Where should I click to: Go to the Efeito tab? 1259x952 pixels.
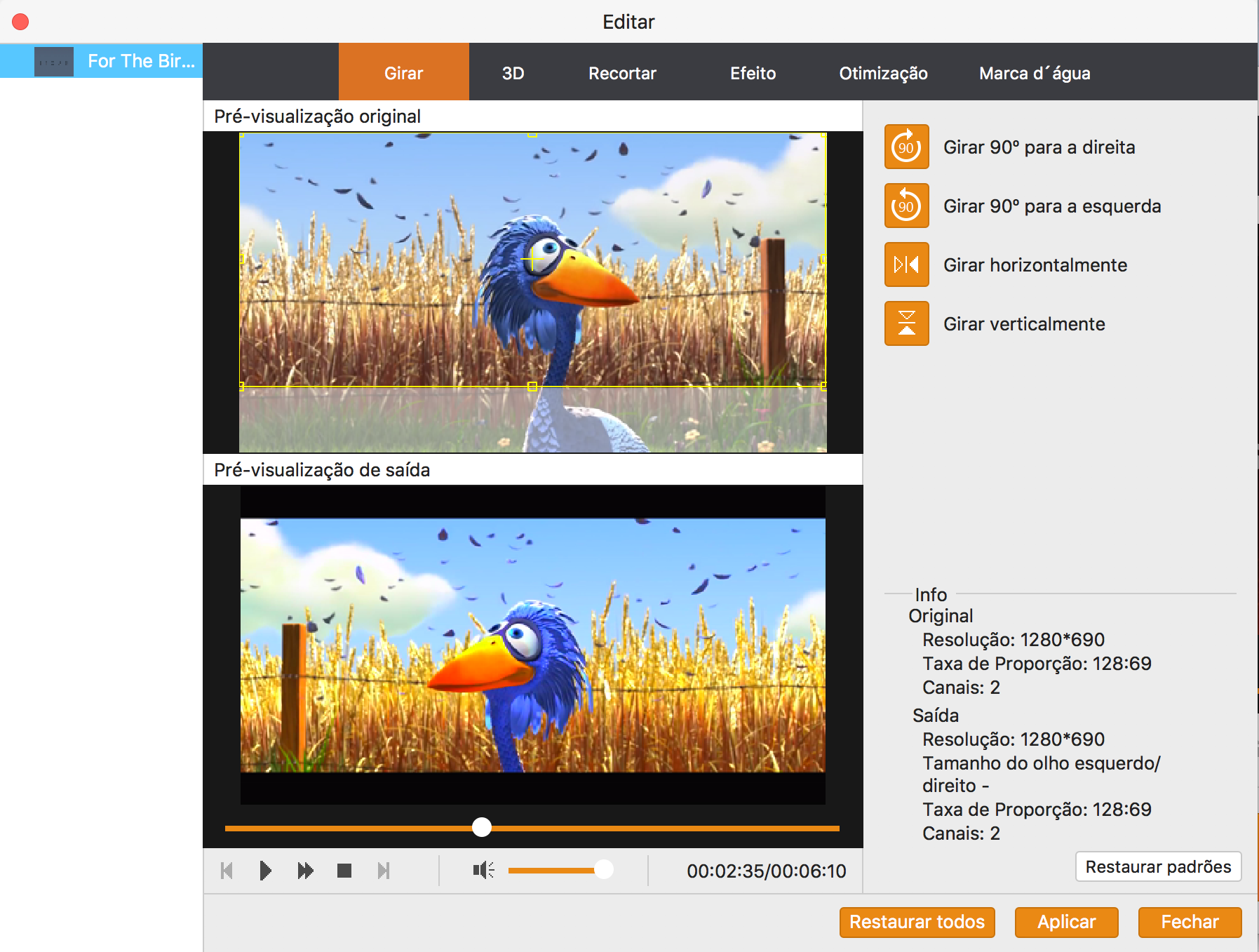point(753,73)
